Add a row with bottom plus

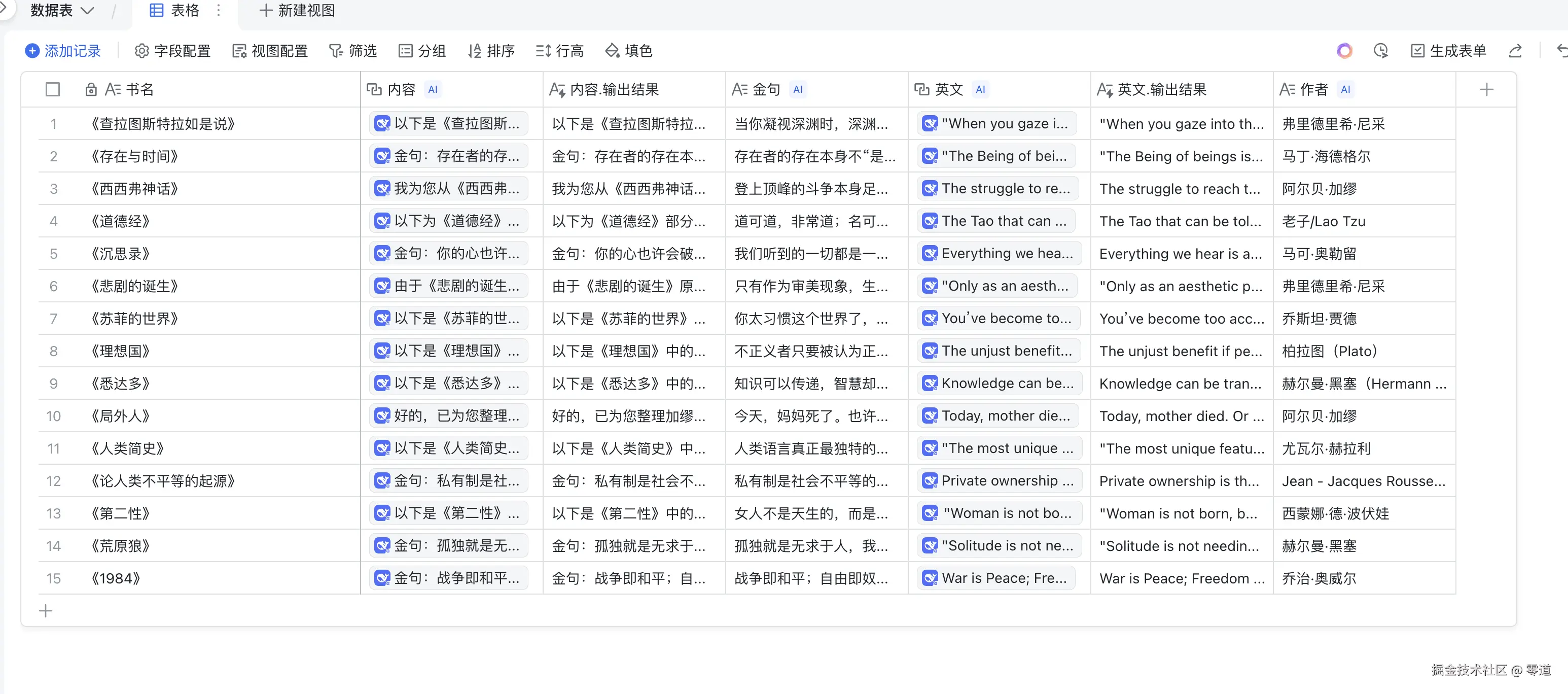click(46, 611)
